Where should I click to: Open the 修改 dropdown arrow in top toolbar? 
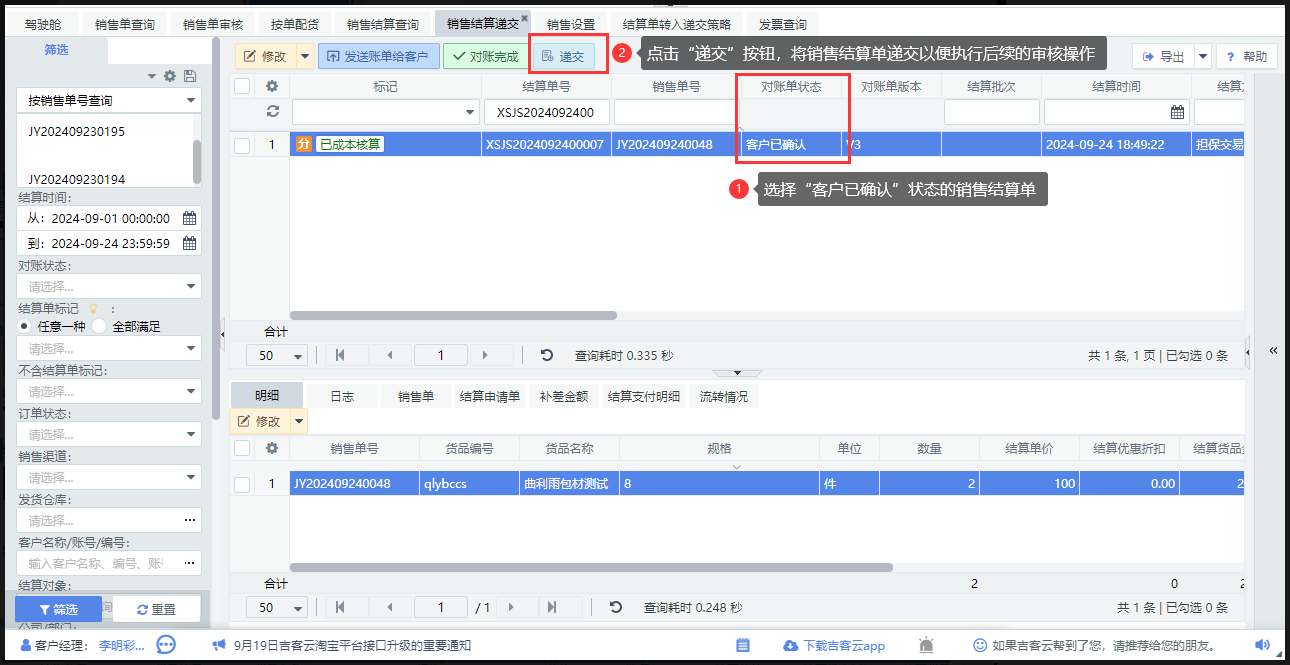[x=304, y=57]
